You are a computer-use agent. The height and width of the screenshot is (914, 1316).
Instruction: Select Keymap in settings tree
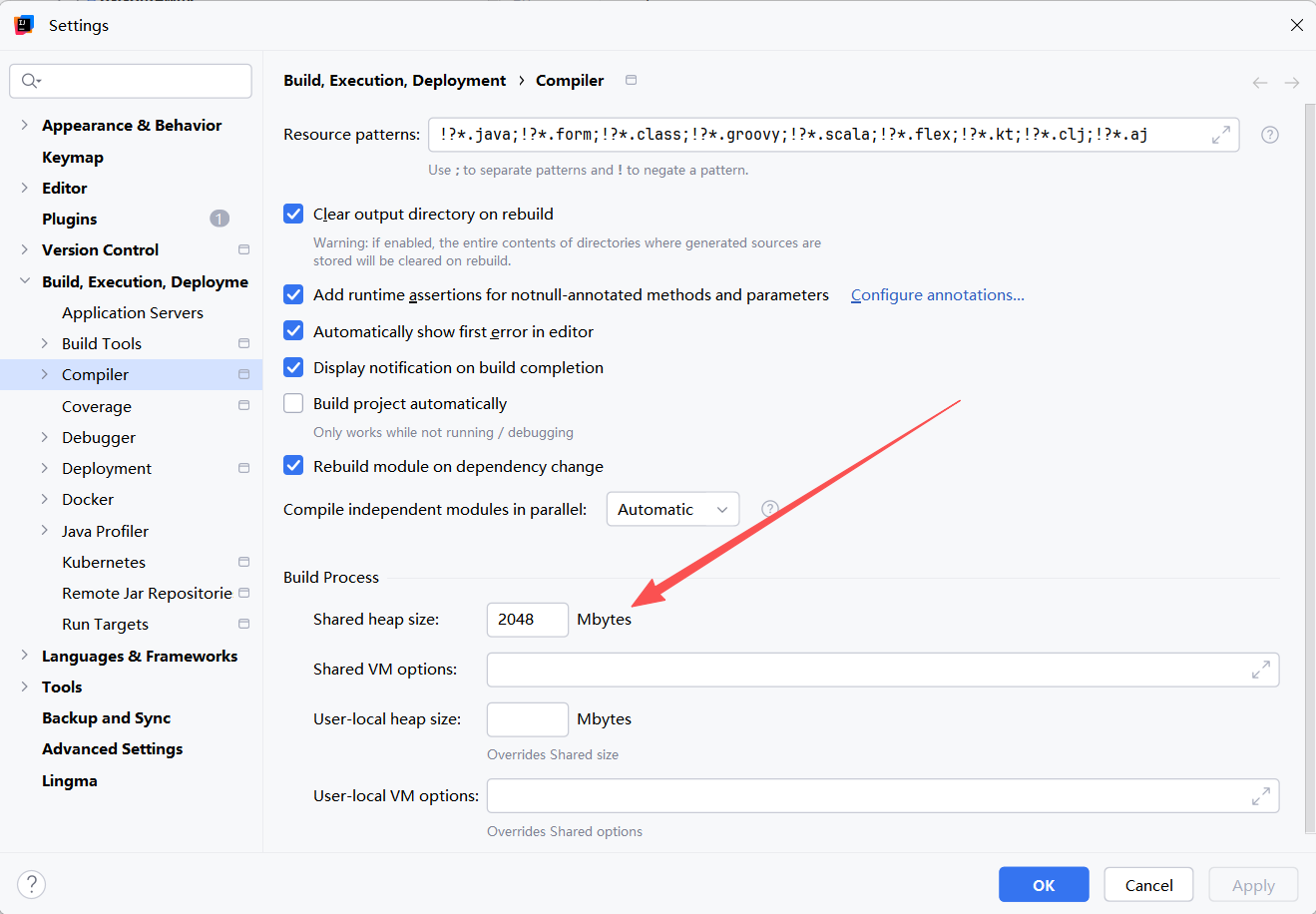tap(73, 157)
